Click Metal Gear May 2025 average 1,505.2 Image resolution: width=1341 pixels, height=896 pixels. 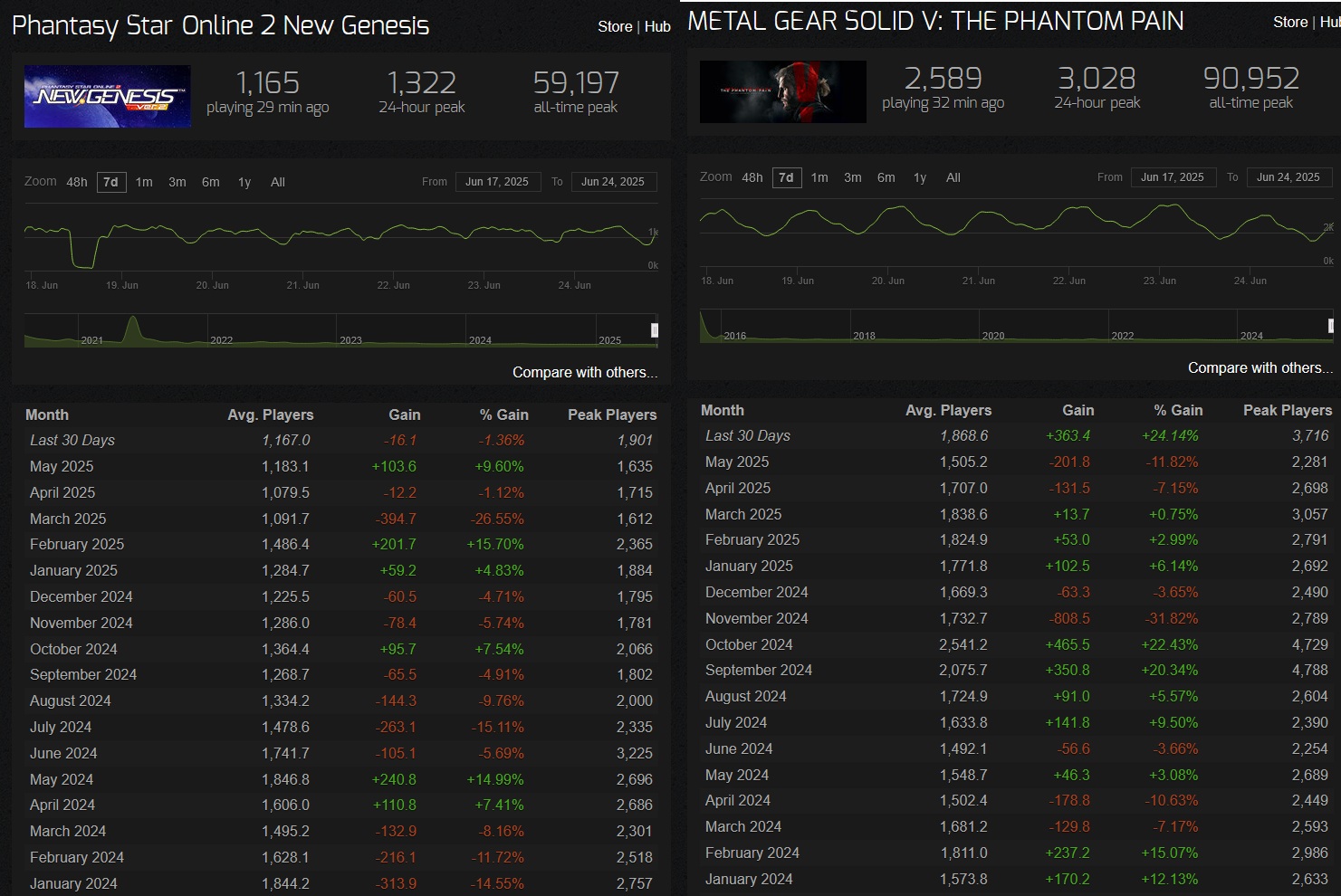963,462
